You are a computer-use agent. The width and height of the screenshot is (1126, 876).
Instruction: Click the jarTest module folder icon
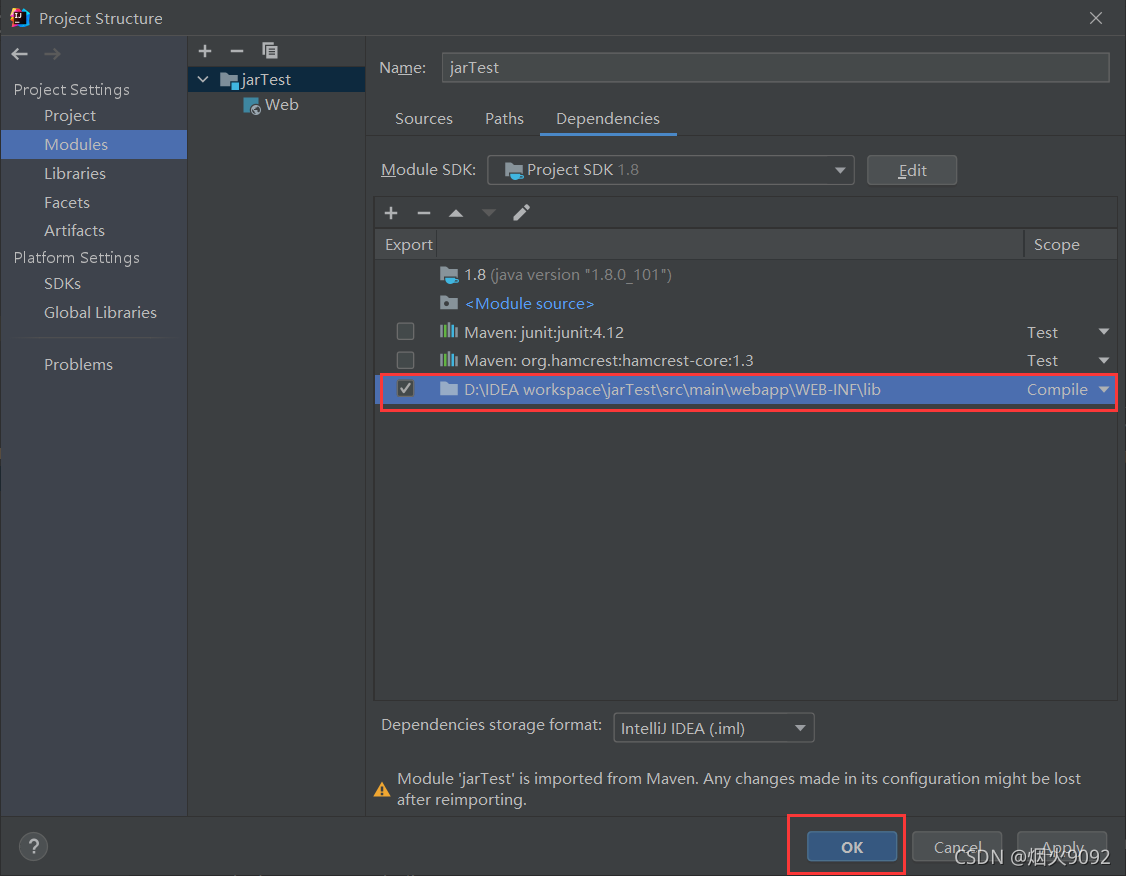click(229, 80)
